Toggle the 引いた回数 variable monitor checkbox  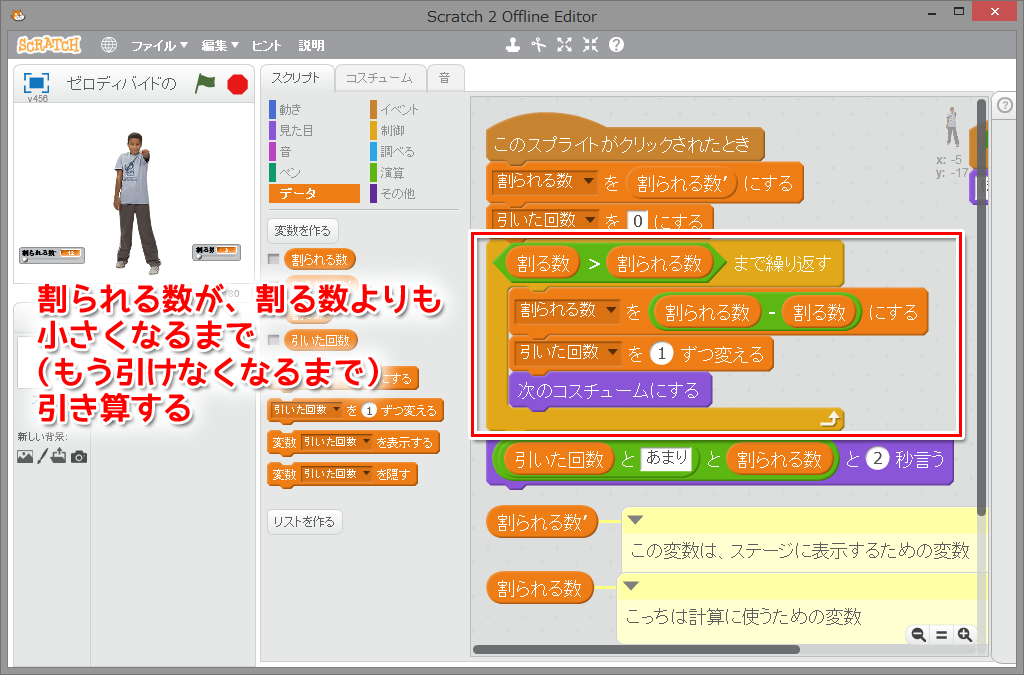pyautogui.click(x=274, y=339)
